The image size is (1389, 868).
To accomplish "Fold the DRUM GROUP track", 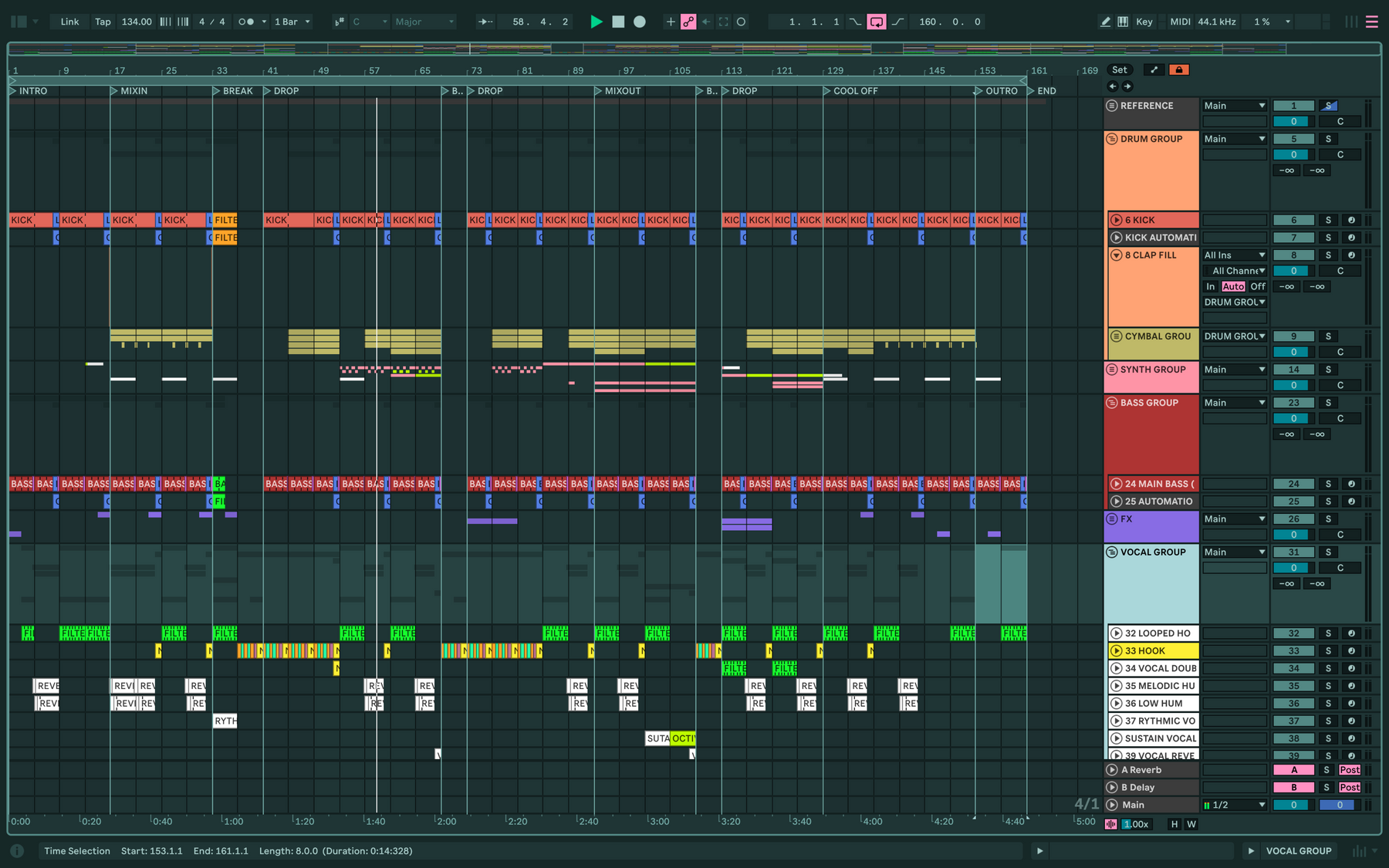I will pyautogui.click(x=1112, y=139).
